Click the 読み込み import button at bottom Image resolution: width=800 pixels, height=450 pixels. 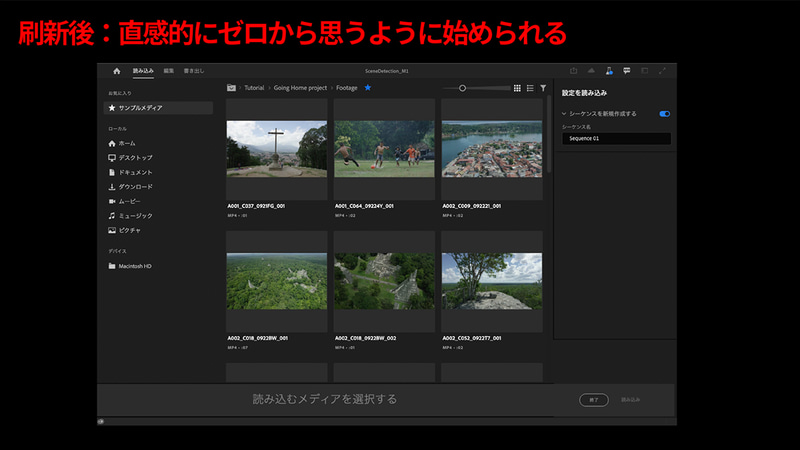631,399
